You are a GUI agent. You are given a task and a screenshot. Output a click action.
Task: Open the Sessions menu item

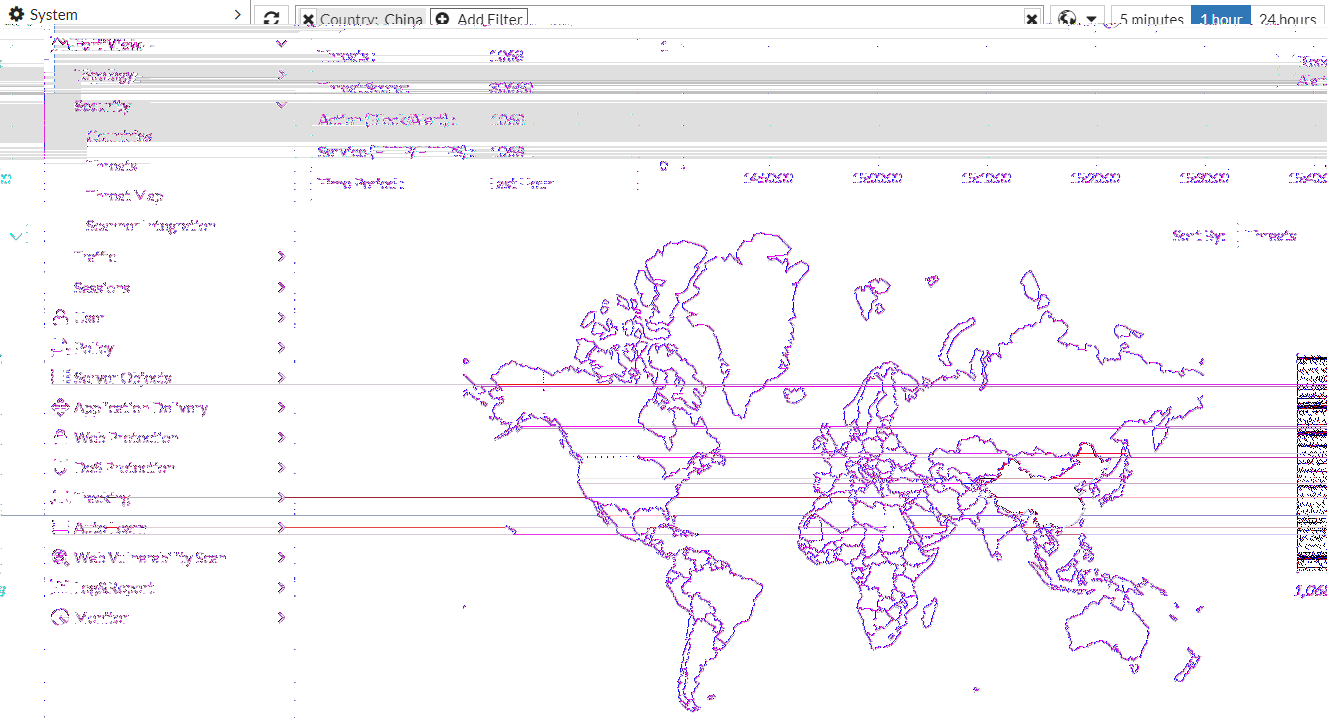(x=102, y=288)
